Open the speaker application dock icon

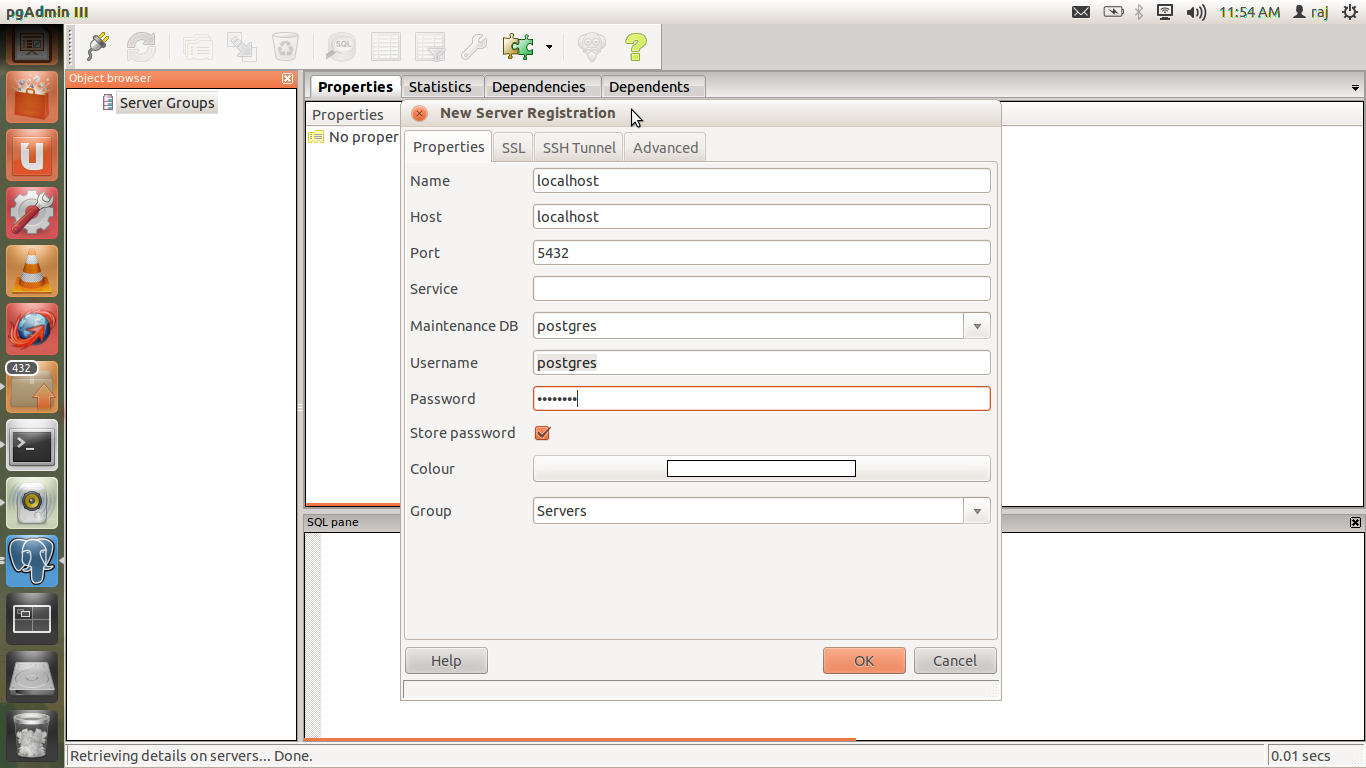[x=32, y=504]
